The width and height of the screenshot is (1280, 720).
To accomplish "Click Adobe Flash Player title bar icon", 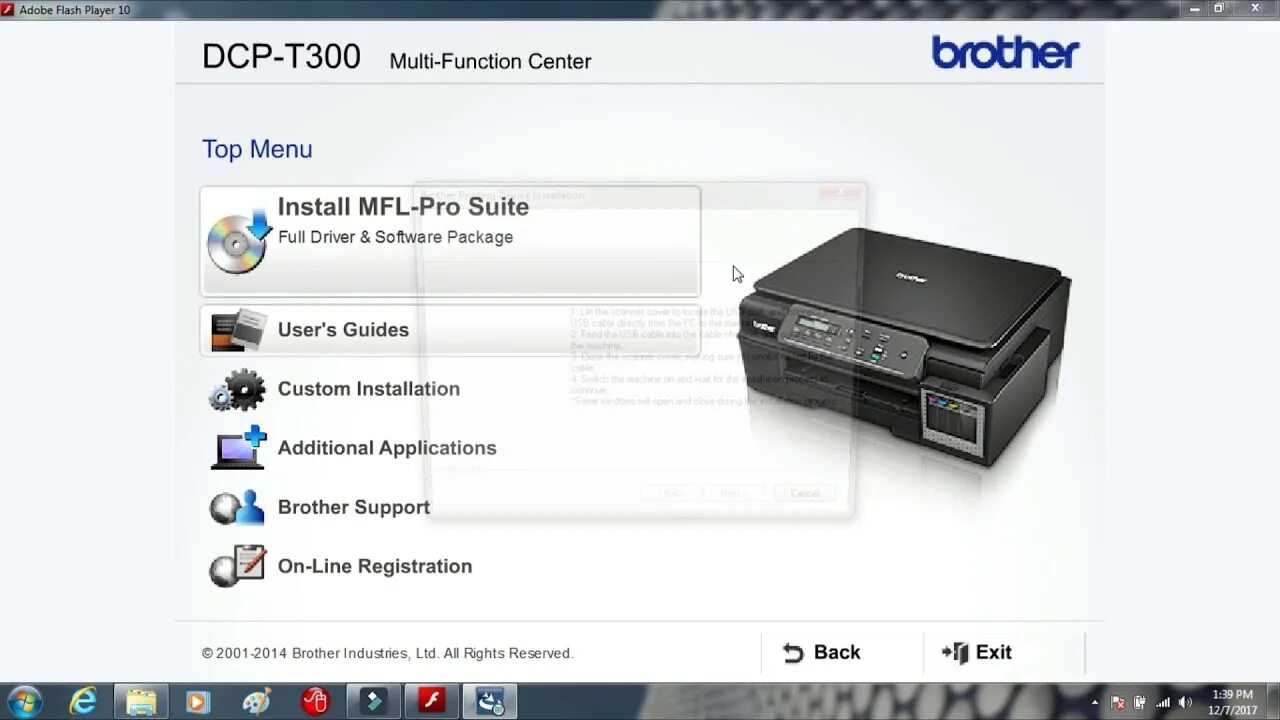I will tap(9, 9).
